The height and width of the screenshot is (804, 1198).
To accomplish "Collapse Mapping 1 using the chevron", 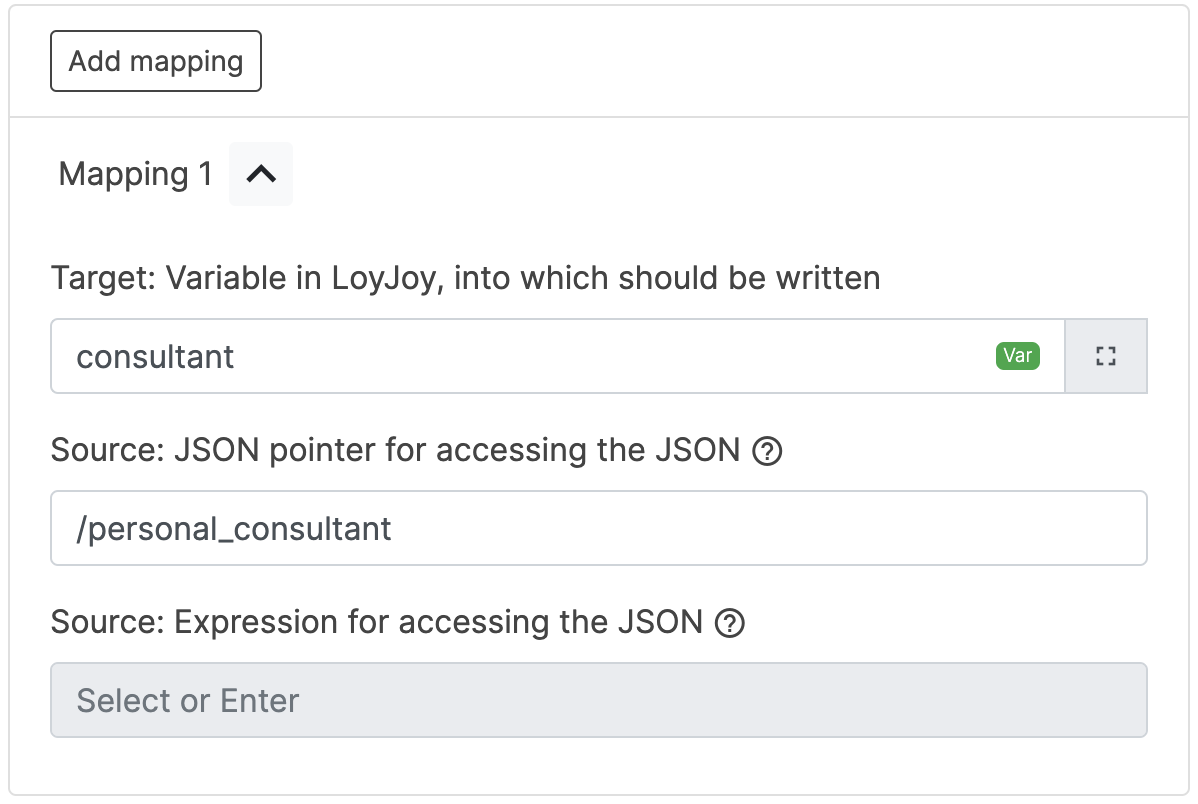I will point(261,174).
